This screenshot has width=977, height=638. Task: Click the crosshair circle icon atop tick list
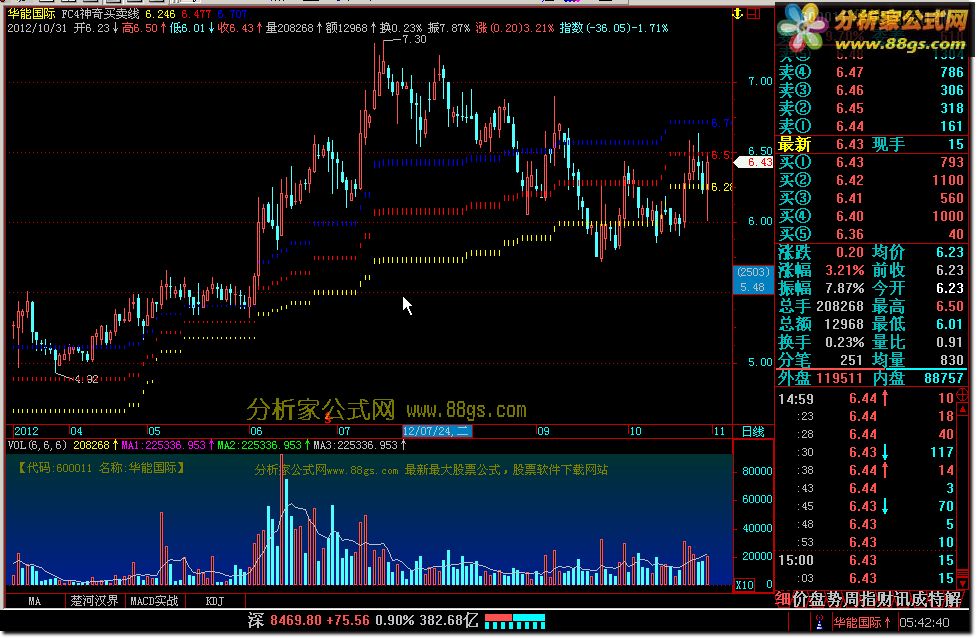pos(962,395)
